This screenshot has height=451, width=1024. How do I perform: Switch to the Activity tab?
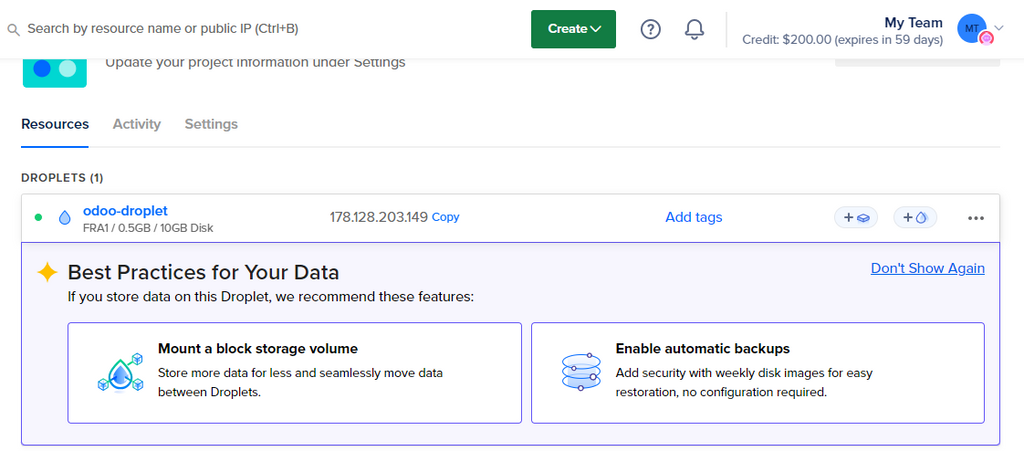click(x=136, y=124)
